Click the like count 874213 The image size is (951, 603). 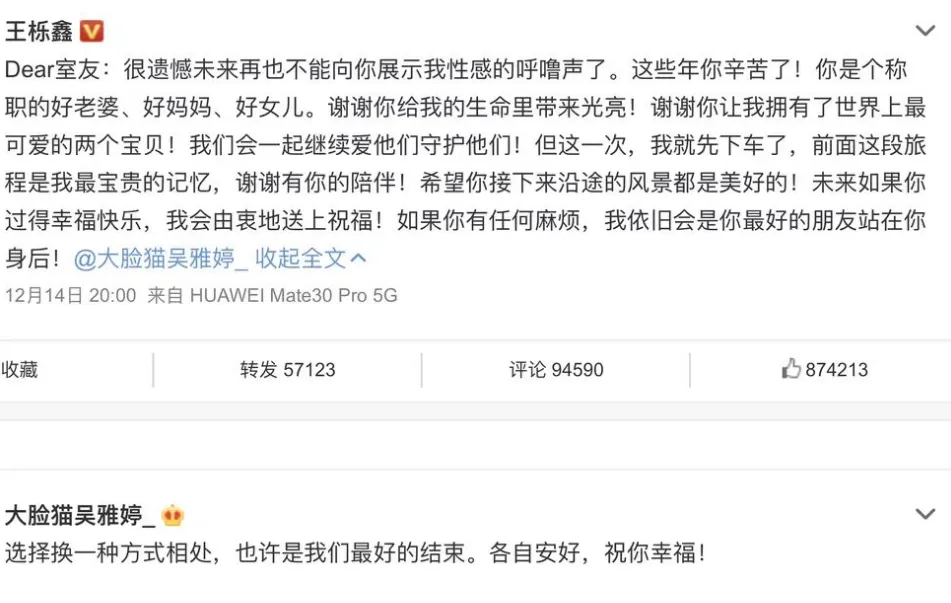tap(836, 369)
